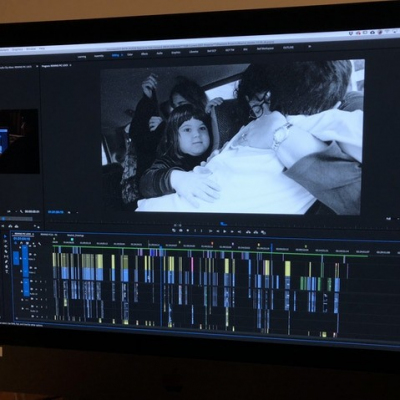
Task: Click Source monitor zoom scroll bar
Action: [x=17, y=219]
